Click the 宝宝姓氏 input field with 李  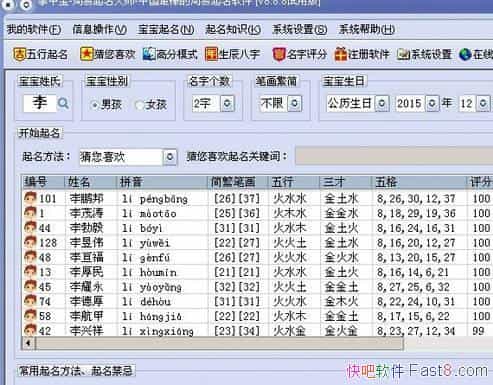coord(40,103)
